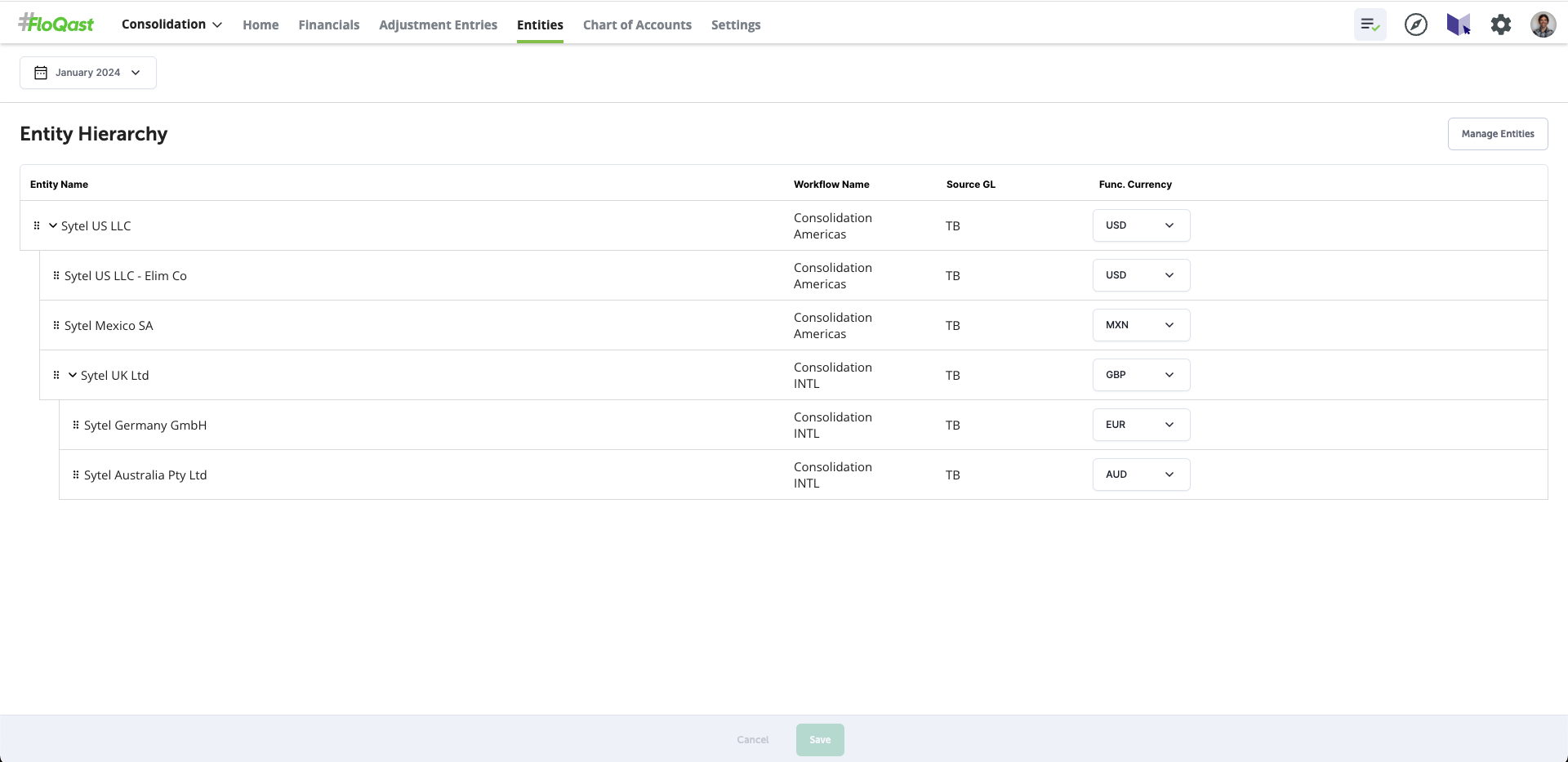Grab drag handle for Sytel Australia Pty Ltd

click(x=76, y=475)
